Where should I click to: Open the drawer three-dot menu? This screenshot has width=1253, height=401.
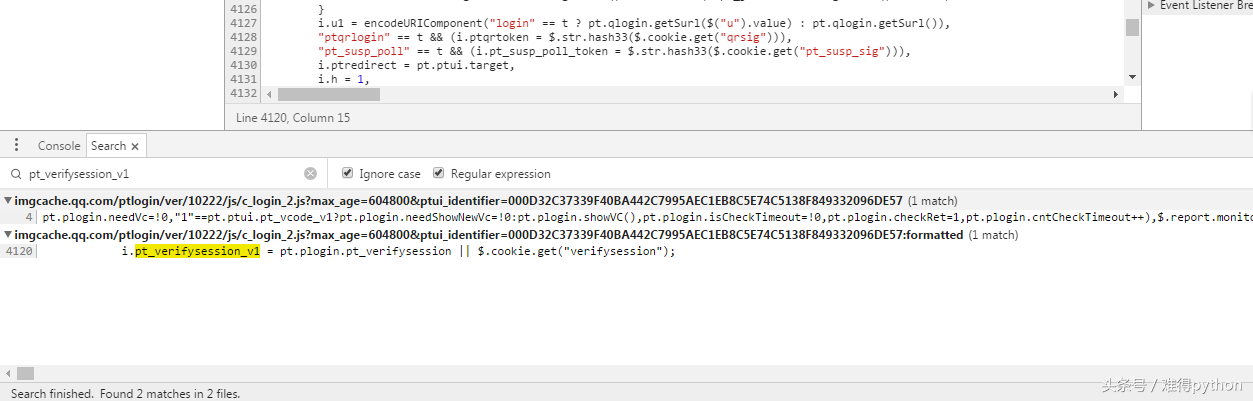tap(14, 145)
